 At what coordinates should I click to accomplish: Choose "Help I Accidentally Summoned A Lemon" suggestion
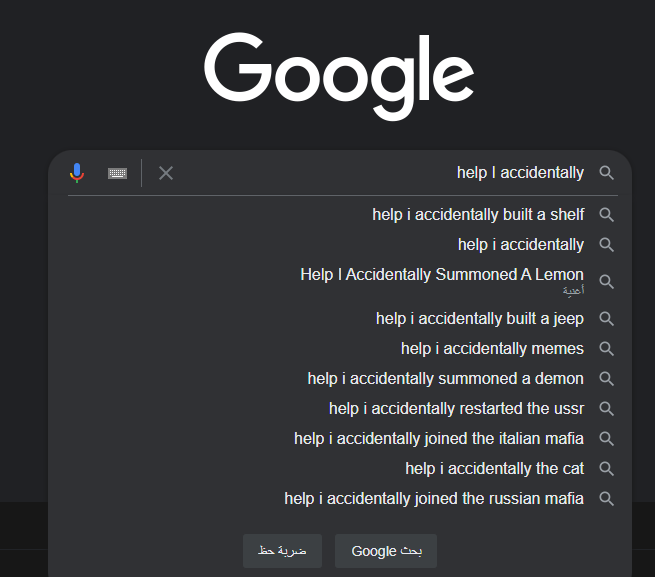(442, 275)
